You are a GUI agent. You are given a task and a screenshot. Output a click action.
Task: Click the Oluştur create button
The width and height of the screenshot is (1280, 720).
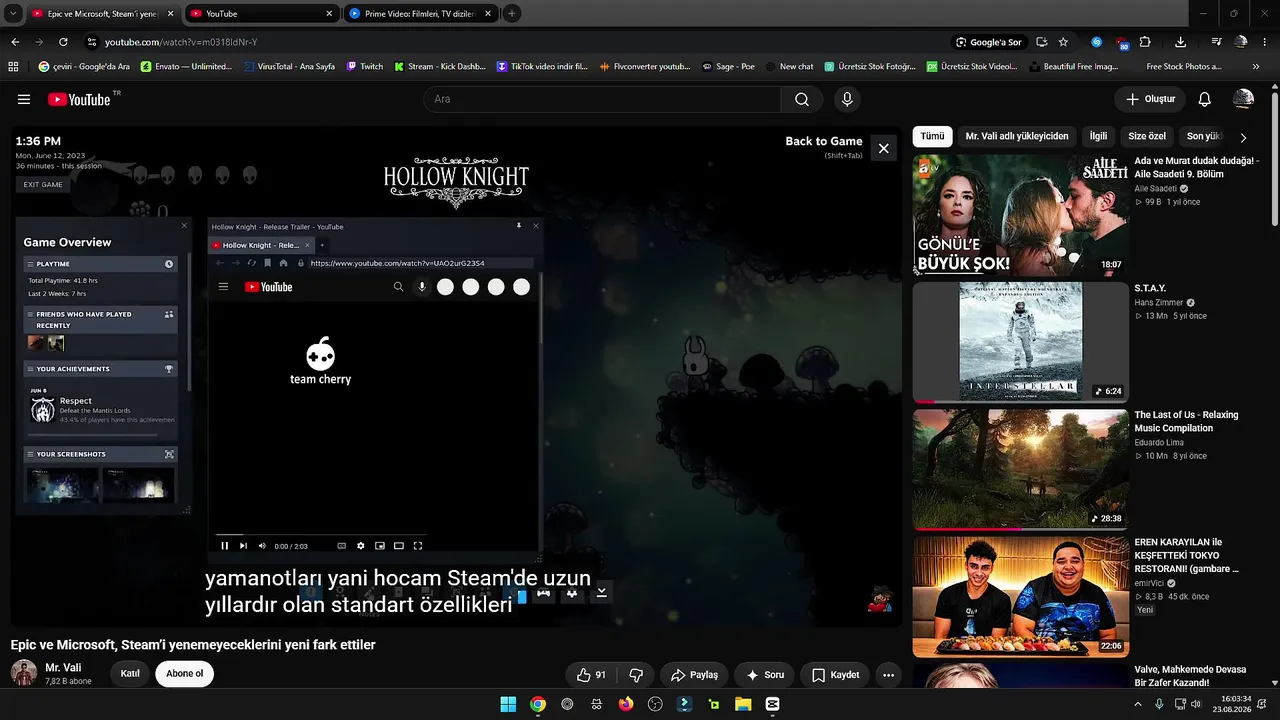(1150, 99)
